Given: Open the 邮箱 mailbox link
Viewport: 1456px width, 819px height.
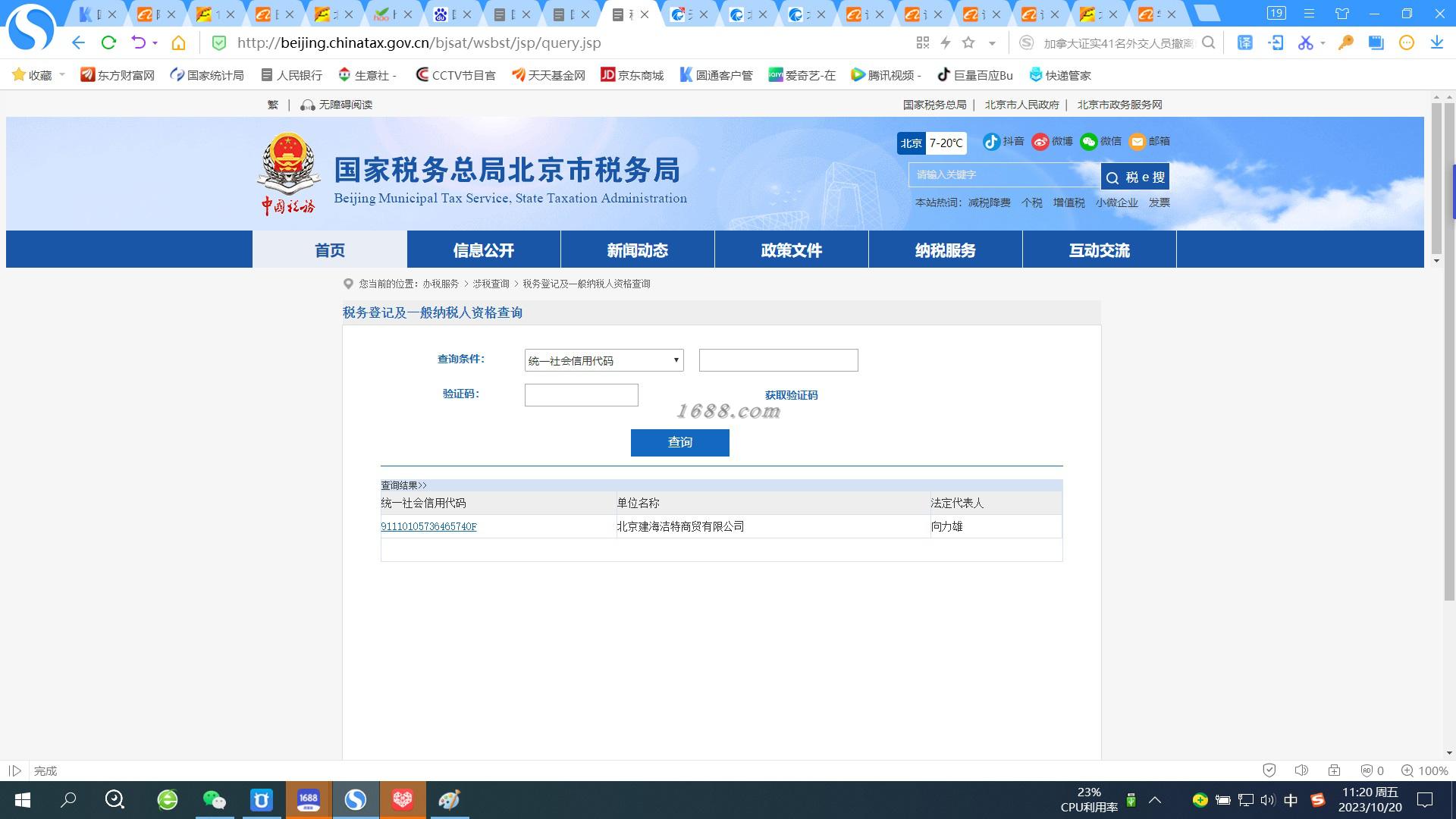Looking at the screenshot, I should (1150, 142).
